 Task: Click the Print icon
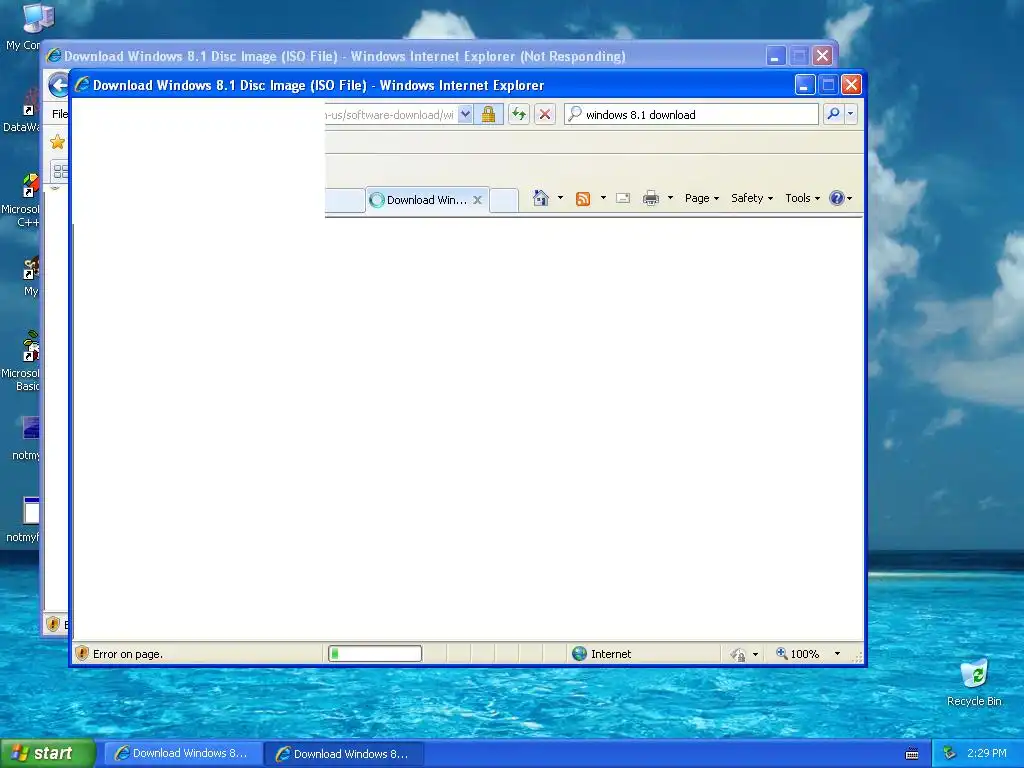tap(650, 199)
